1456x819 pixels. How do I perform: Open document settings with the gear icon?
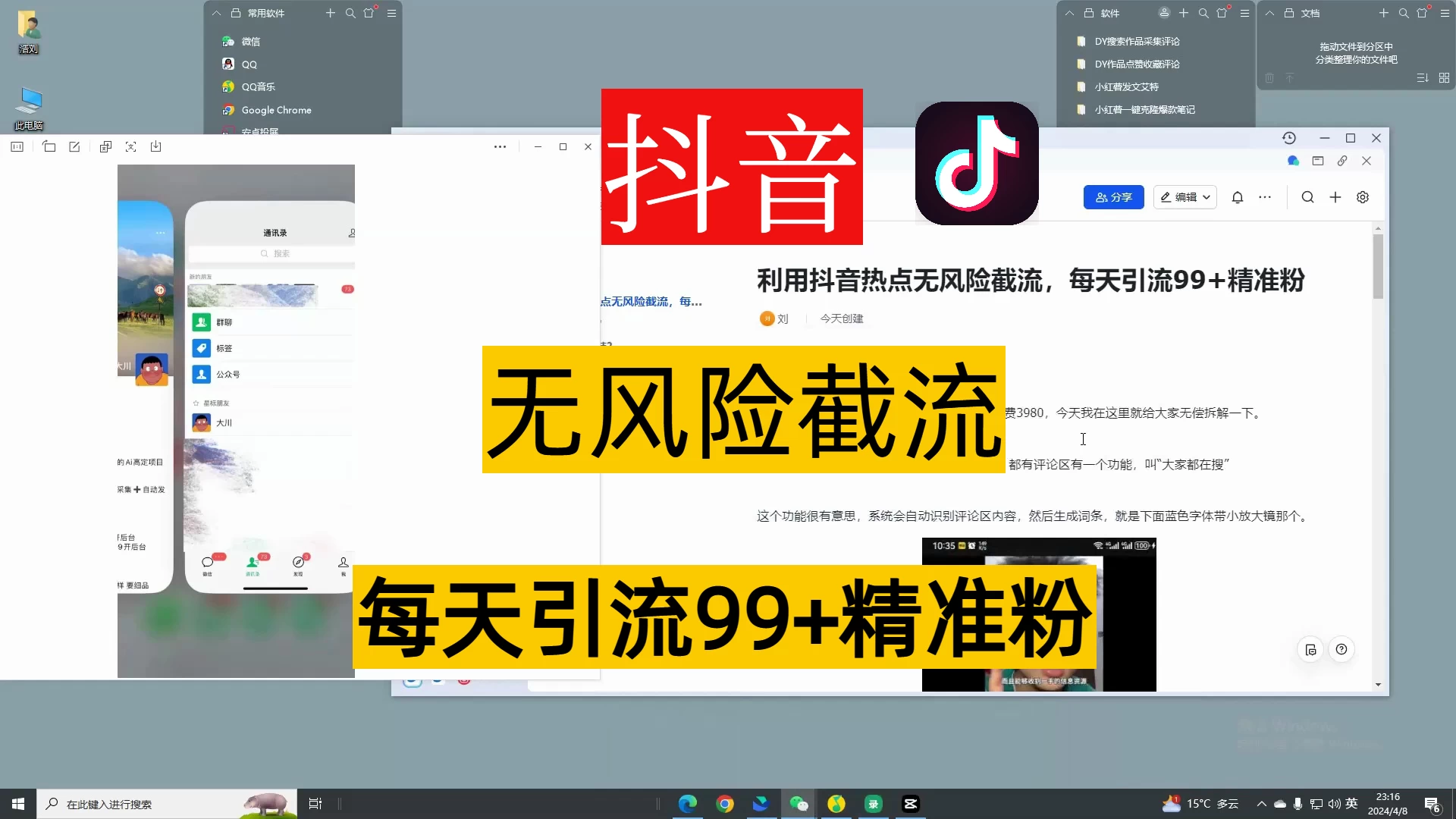coord(1363,197)
